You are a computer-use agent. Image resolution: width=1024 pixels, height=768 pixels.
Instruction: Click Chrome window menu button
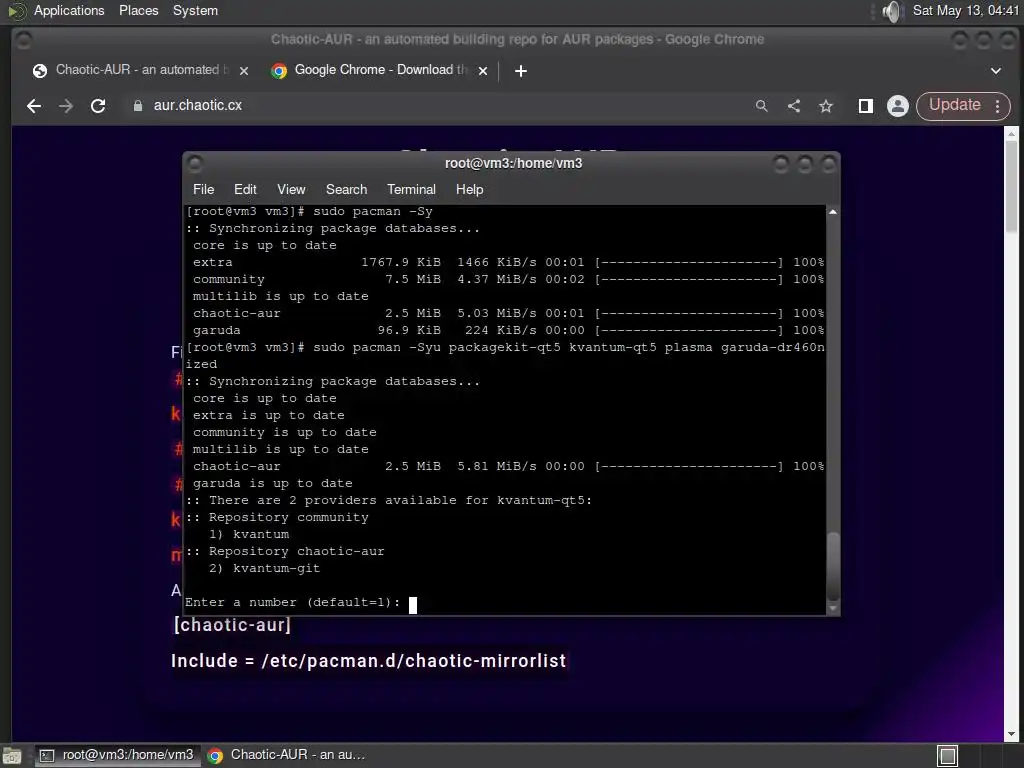(x=24, y=41)
